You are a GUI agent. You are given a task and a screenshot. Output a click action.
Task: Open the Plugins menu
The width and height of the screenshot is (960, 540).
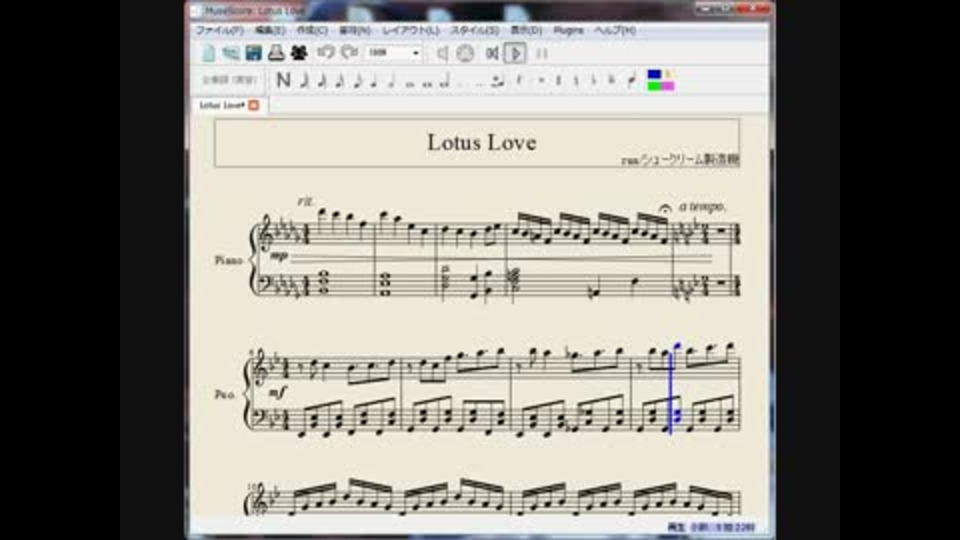(568, 30)
